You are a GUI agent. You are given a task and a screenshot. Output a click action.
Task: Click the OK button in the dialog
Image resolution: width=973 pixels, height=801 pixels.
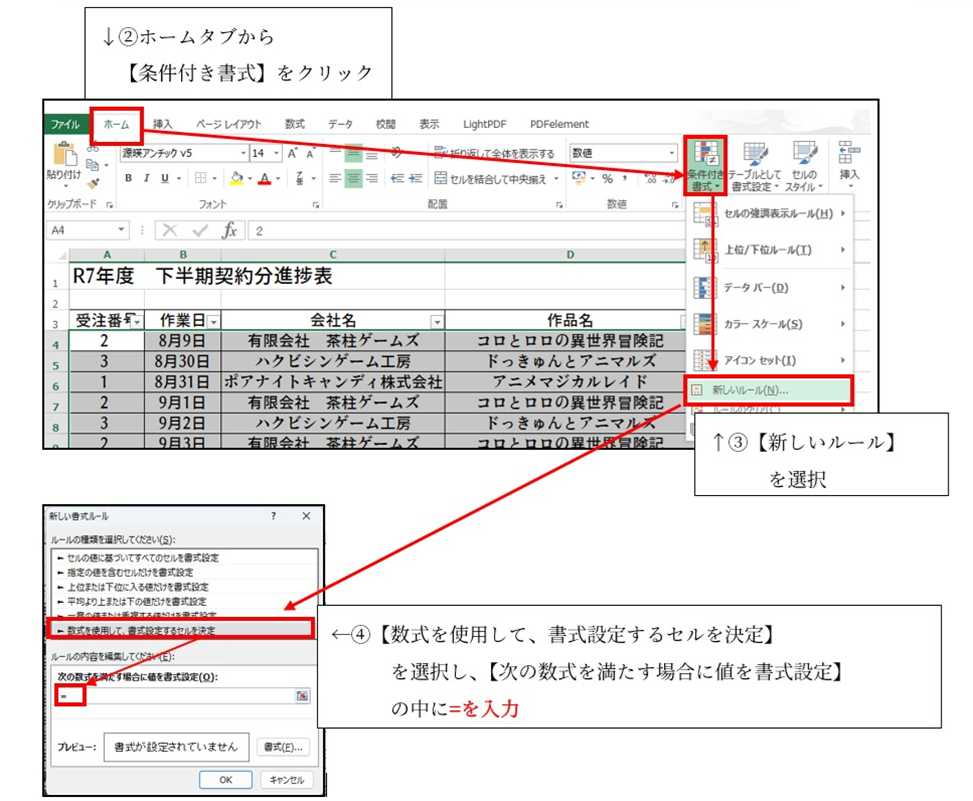pos(226,779)
